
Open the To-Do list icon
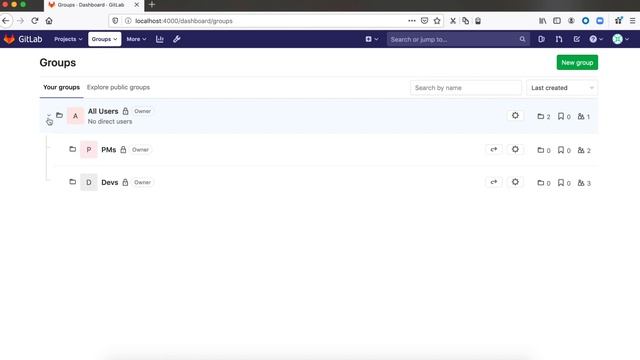[576, 39]
